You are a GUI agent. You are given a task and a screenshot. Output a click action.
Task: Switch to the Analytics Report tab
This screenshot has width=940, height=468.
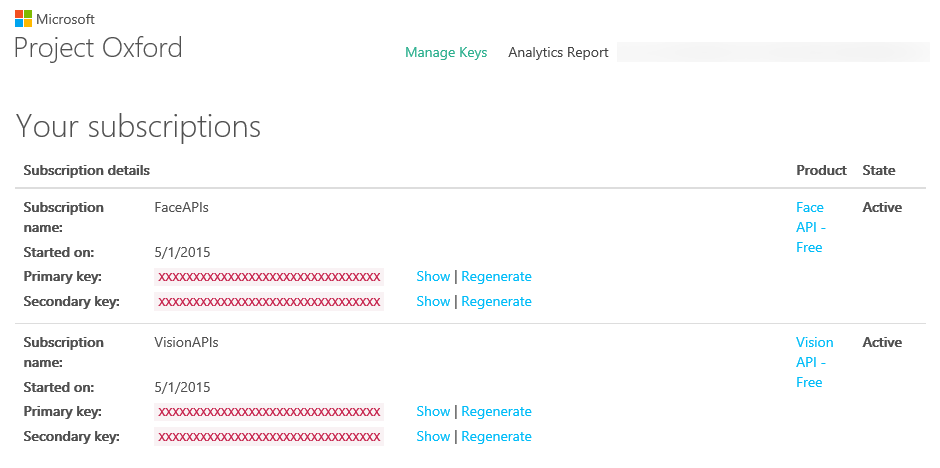click(558, 52)
